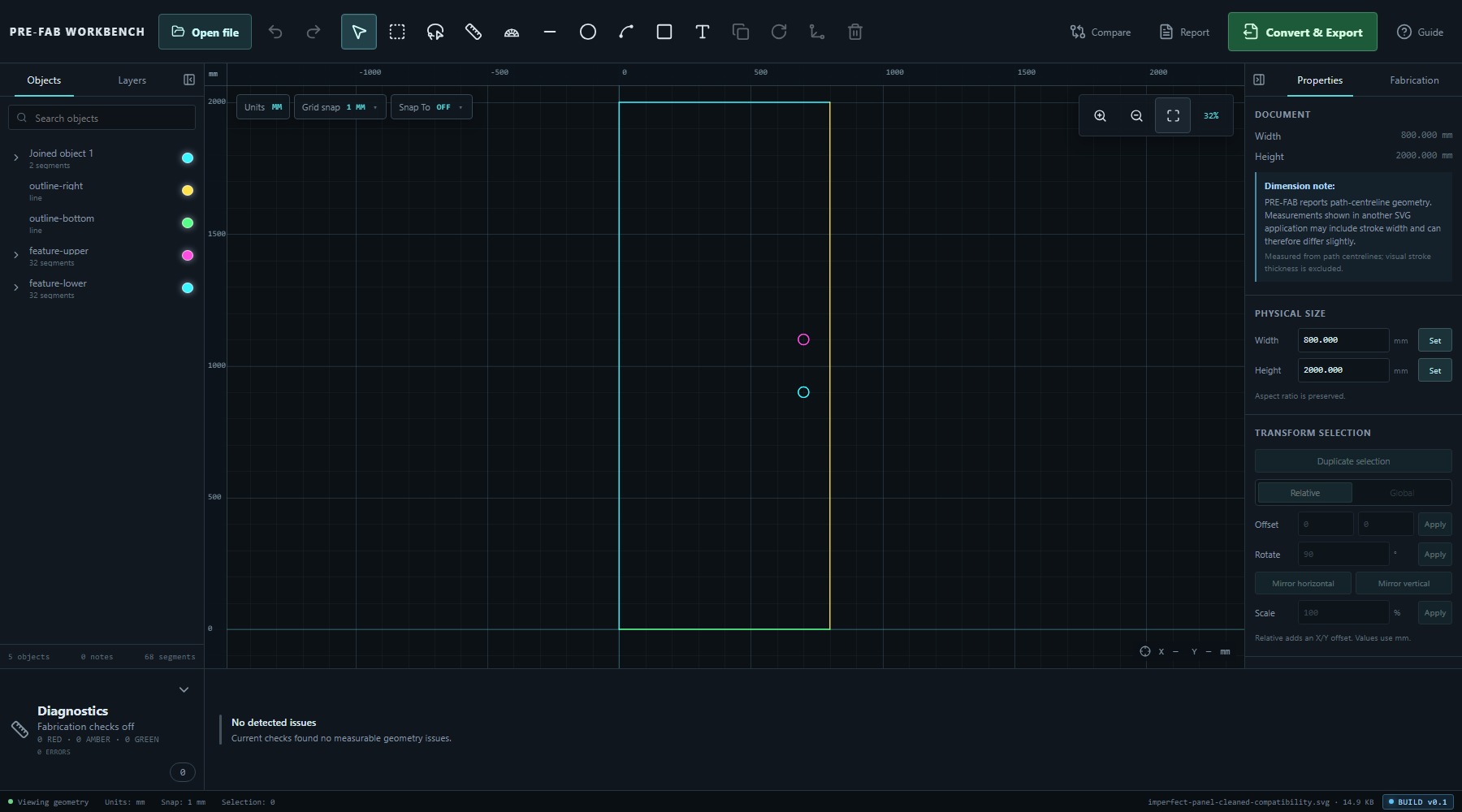Expand the feature-upper segments
This screenshot has height=812, width=1462.
15,255
